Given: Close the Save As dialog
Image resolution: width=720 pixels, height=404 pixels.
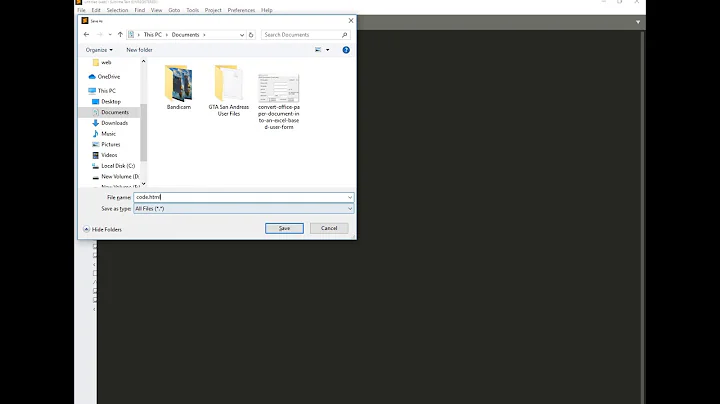Looking at the screenshot, I should click(x=351, y=21).
